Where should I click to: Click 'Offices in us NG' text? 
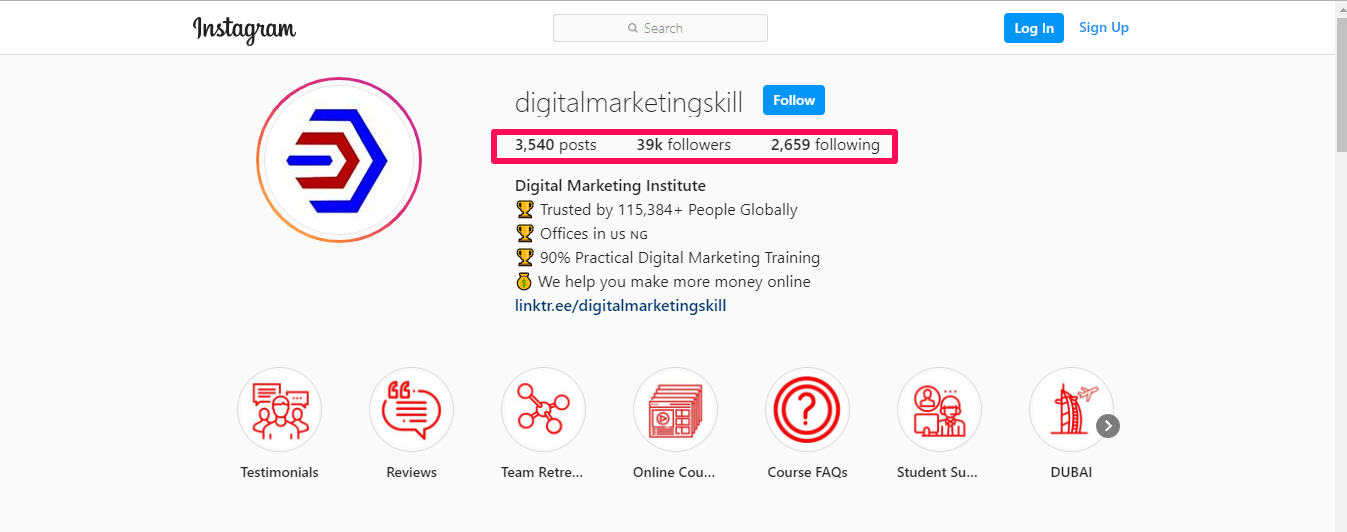[x=594, y=234]
